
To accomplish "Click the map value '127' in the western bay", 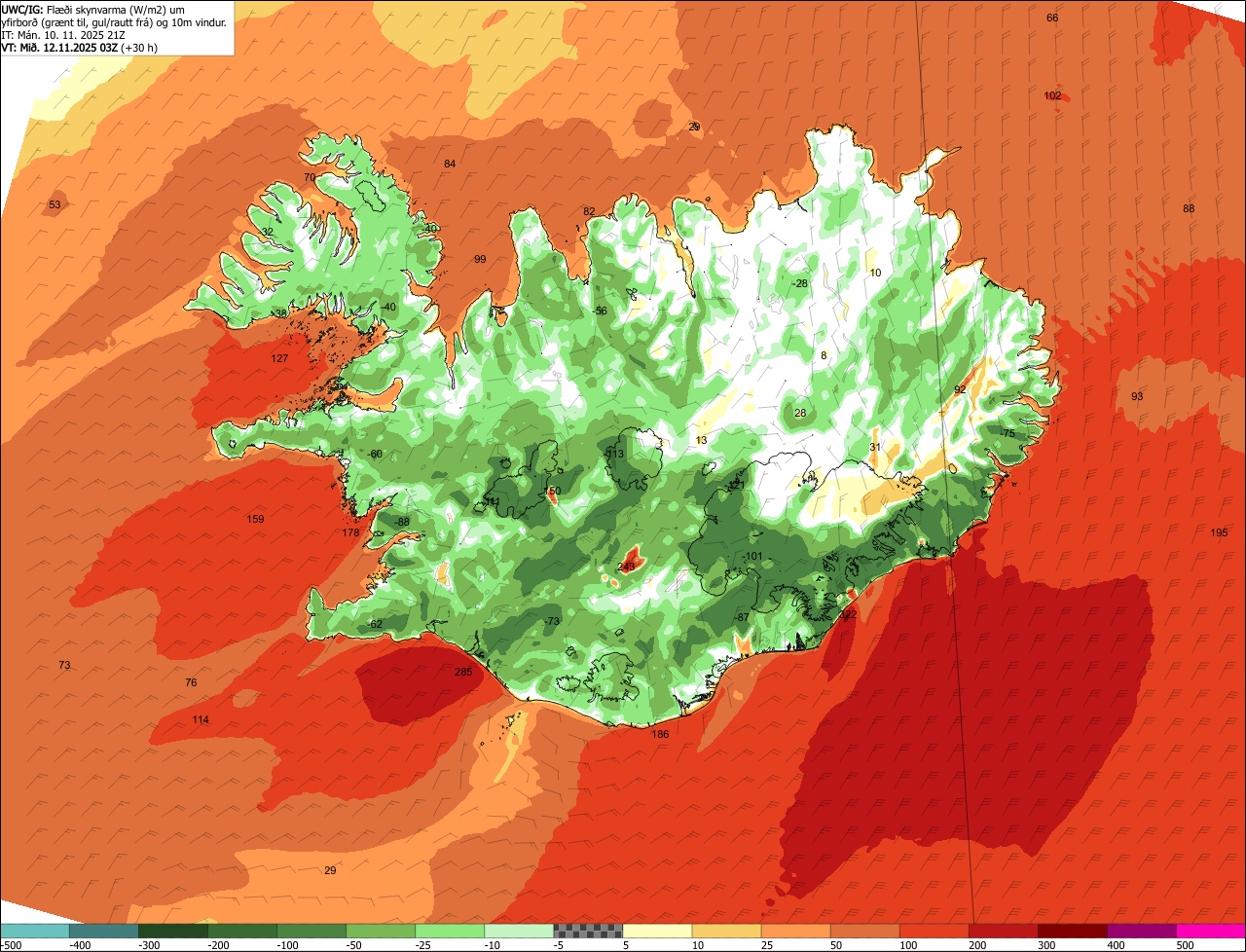I will (x=279, y=358).
